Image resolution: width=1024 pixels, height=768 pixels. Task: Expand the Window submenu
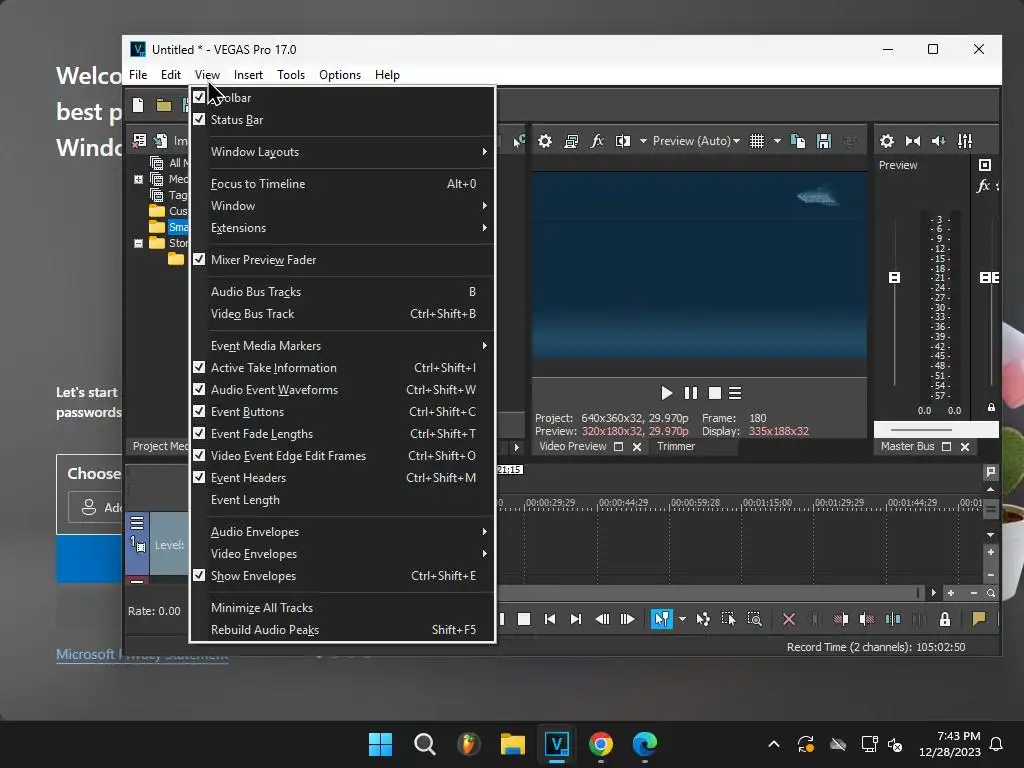point(342,206)
